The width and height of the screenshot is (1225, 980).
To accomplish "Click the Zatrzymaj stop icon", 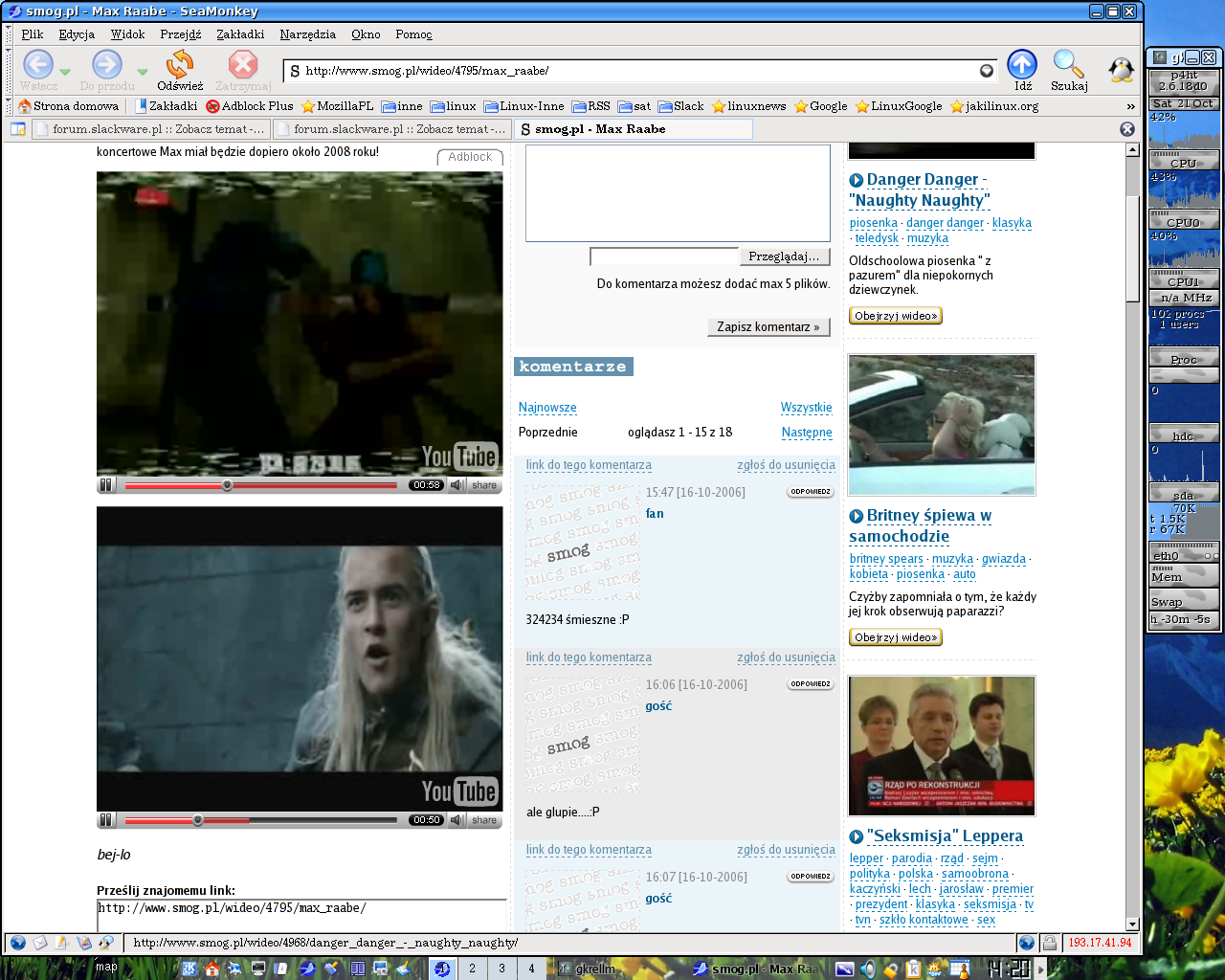I will (243, 64).
